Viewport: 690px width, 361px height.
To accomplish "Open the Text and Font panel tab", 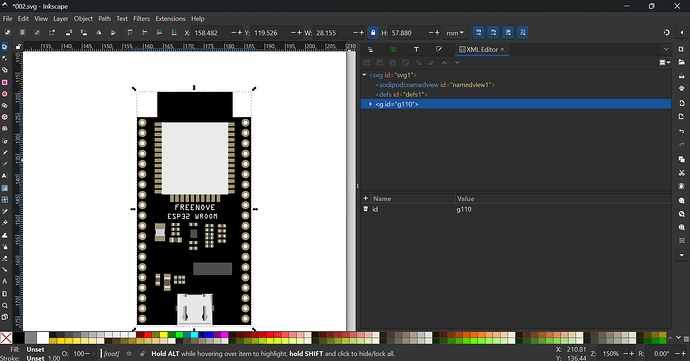I will [x=416, y=49].
